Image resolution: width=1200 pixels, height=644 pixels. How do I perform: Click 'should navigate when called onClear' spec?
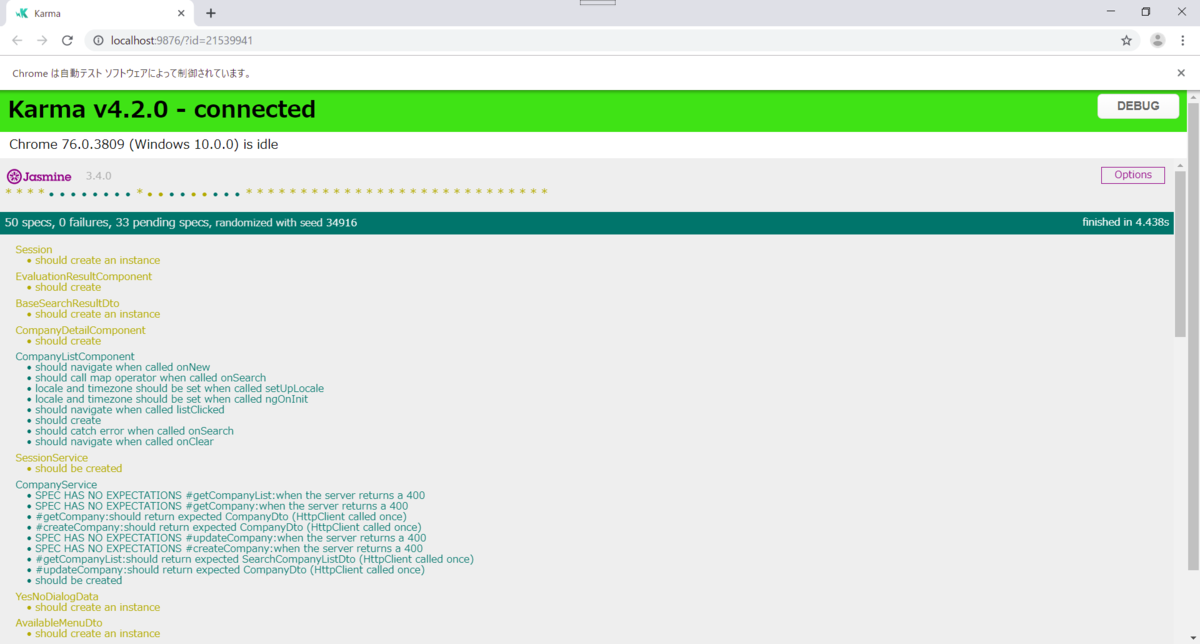pyautogui.click(x=125, y=442)
